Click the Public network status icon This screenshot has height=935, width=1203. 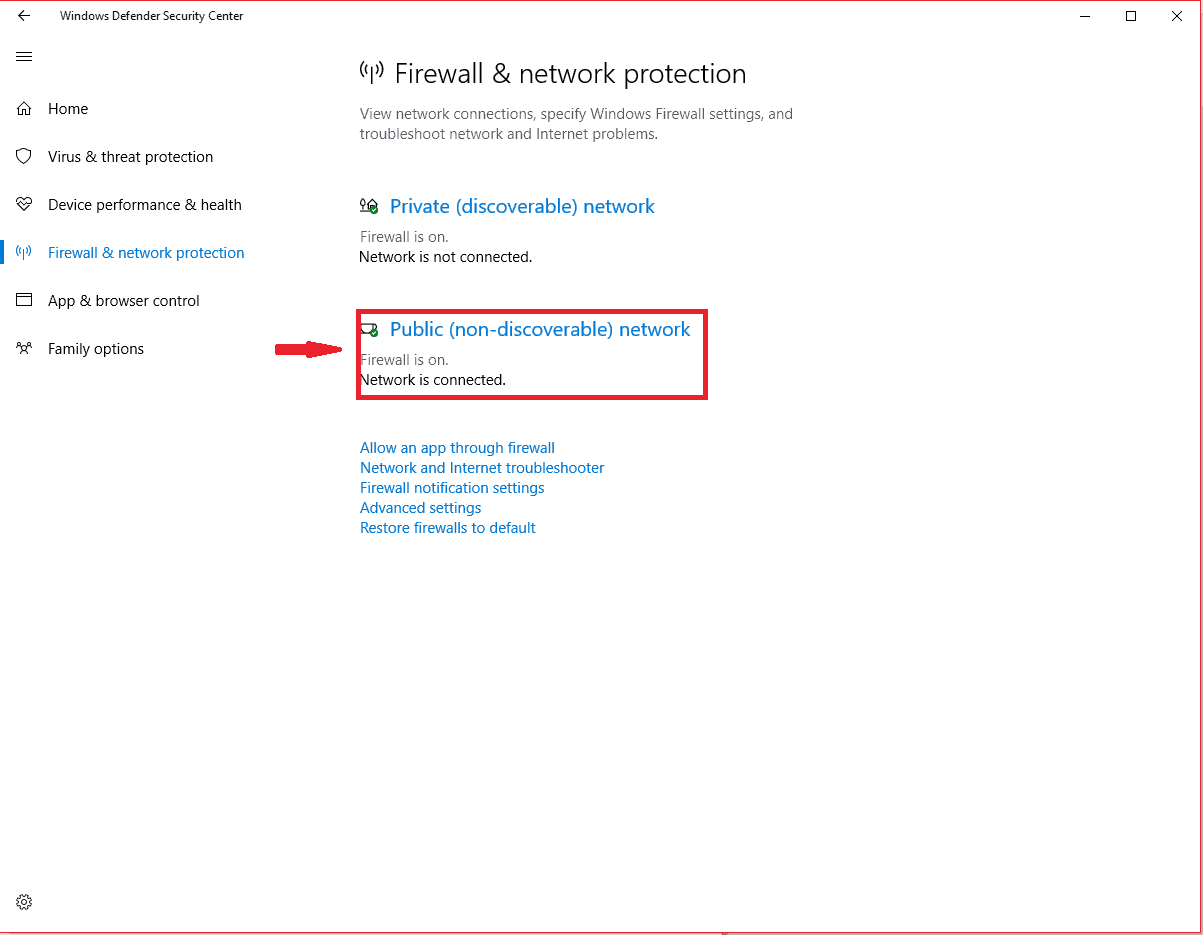tap(369, 329)
